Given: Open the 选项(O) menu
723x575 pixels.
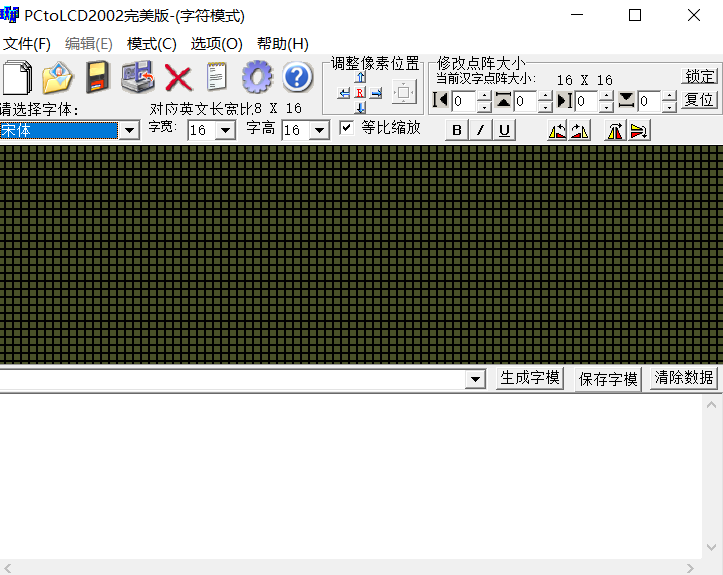Looking at the screenshot, I should click(x=216, y=44).
